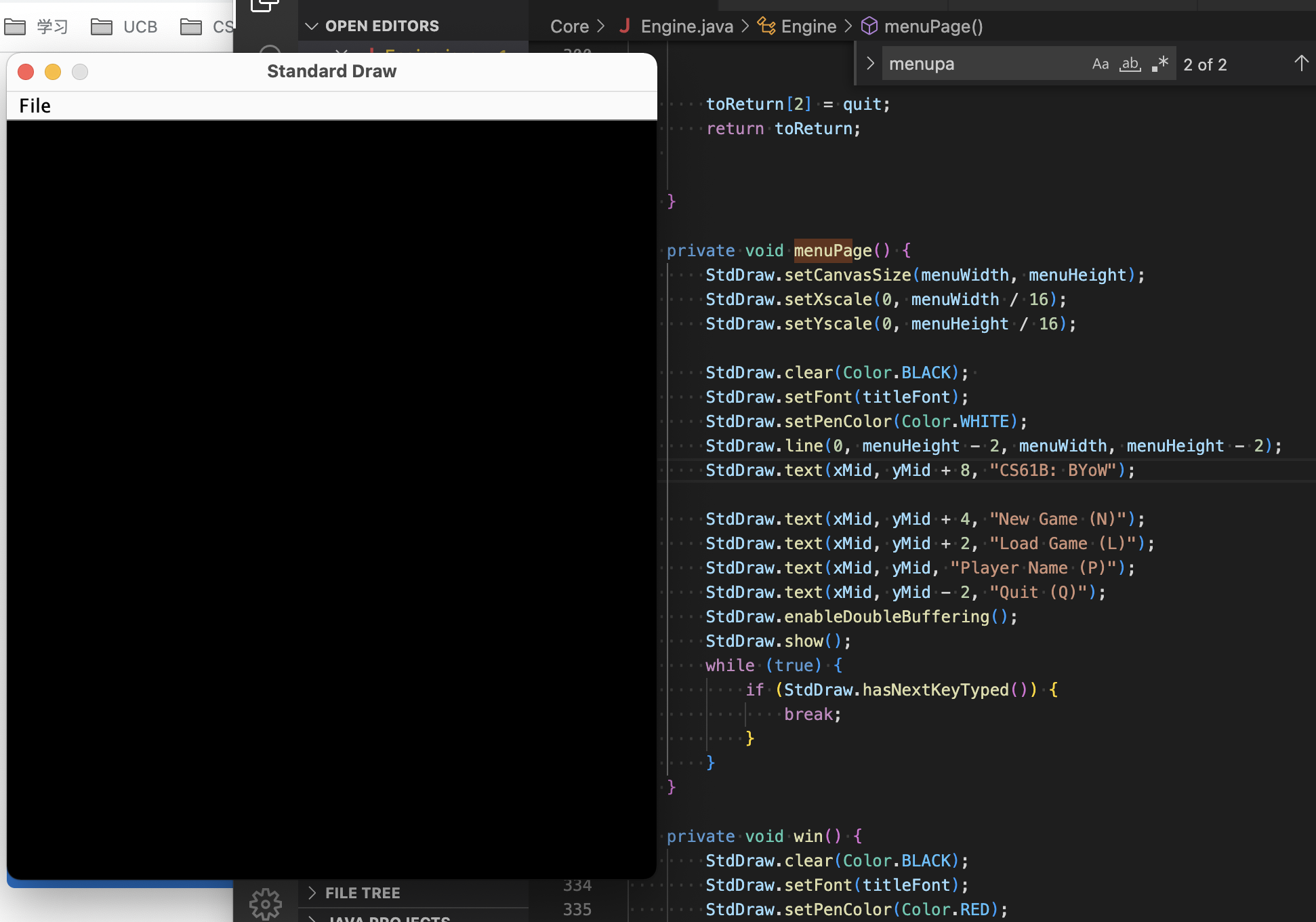
Task: Open the File menu in Standard Draw
Action: (x=35, y=106)
